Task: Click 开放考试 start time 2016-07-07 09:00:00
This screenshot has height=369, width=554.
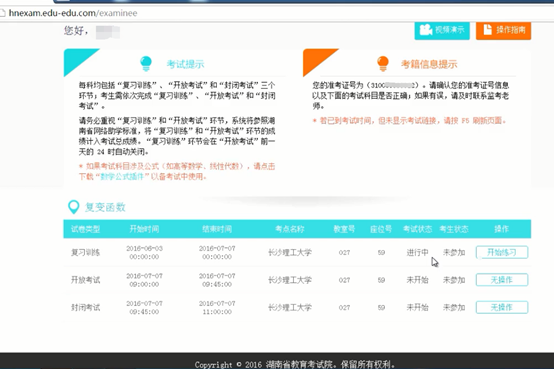Action: [144, 280]
